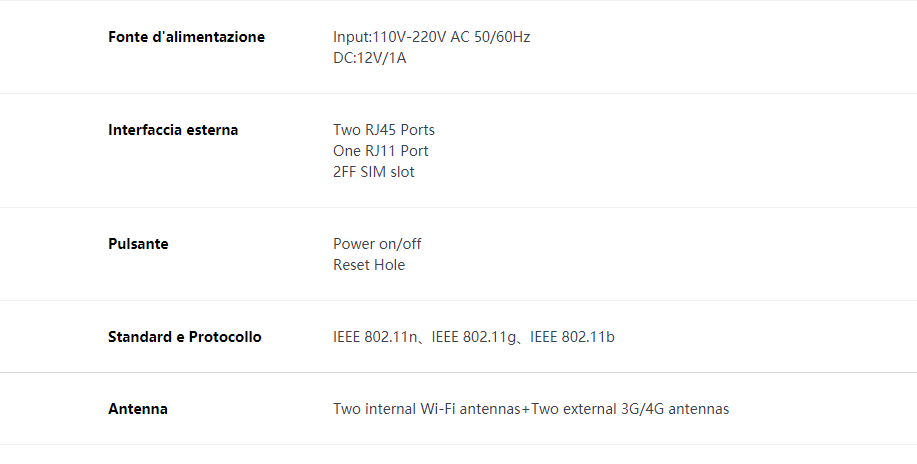Screen dimensions: 917x464
Task: Select the Input:110V-220V AC 50/60Hz text
Action: [x=432, y=37]
